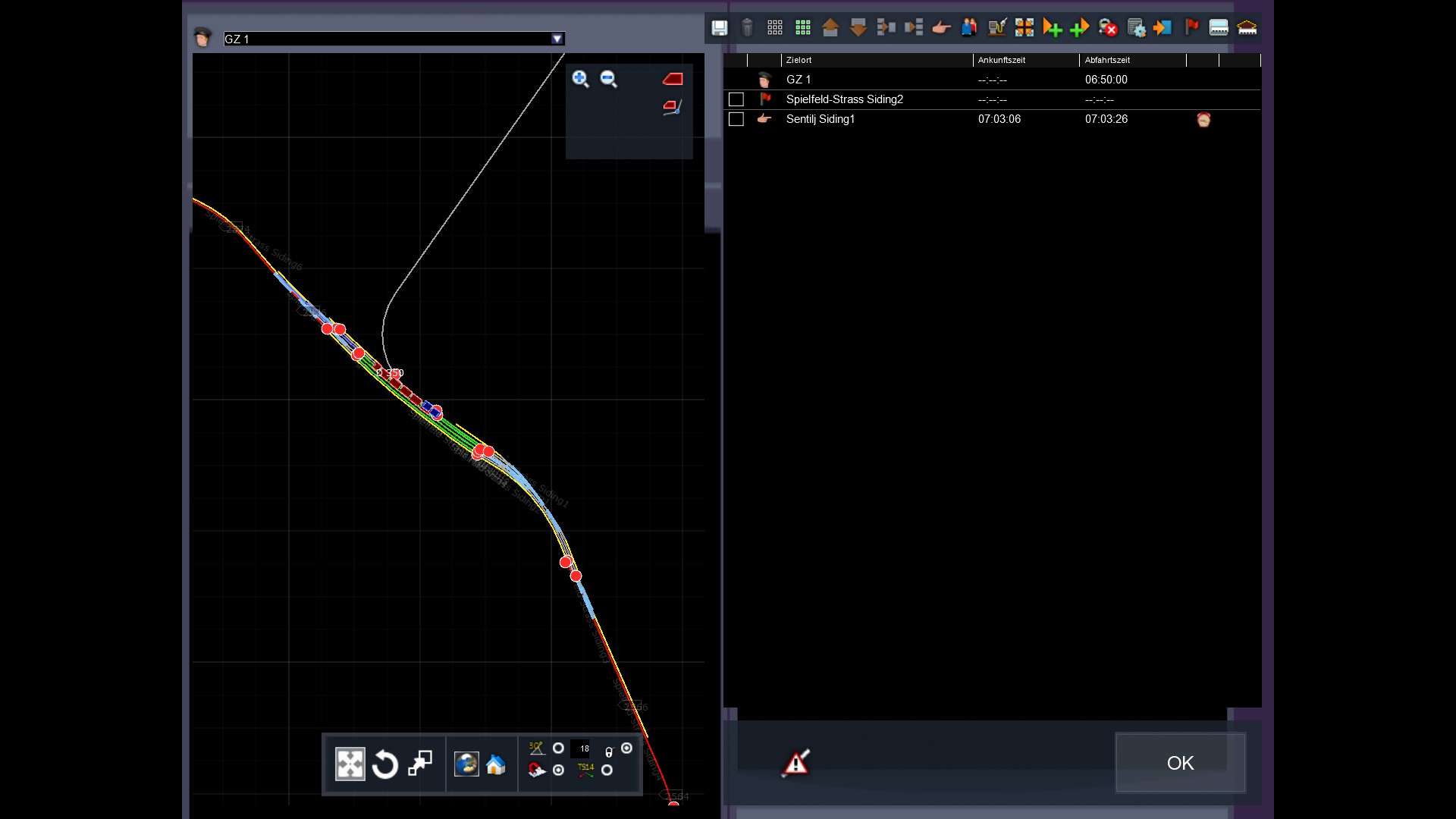The image size is (1456, 819).
Task: Check the Spielfeld-Strass Siding2 row checkbox
Action: point(736,99)
